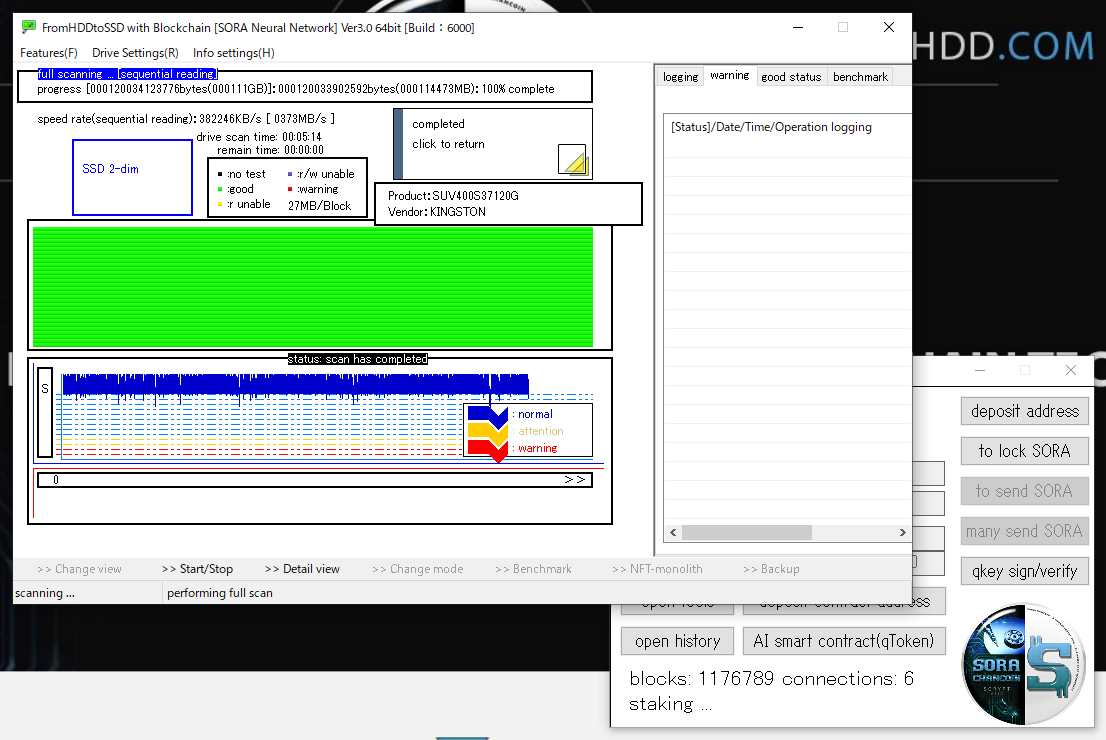1106x740 pixels.
Task: Click the green good legend square
Action: 220,189
